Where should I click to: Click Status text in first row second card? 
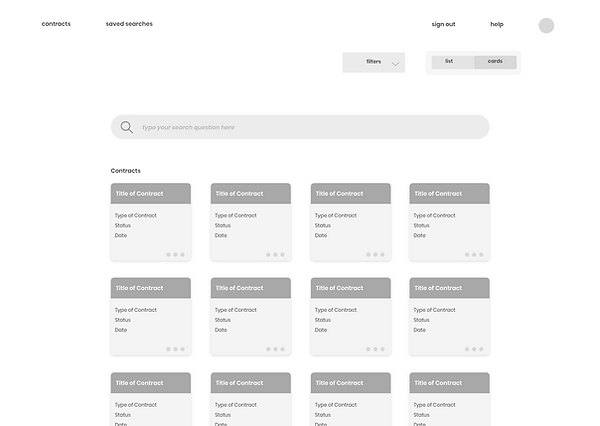[x=222, y=225]
